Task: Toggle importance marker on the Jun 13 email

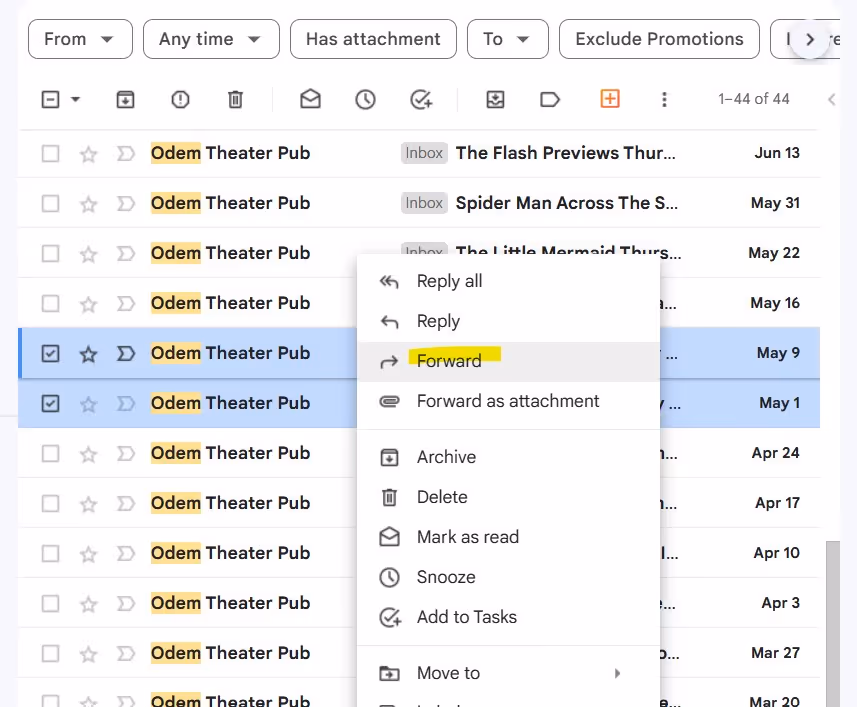Action: 126,154
